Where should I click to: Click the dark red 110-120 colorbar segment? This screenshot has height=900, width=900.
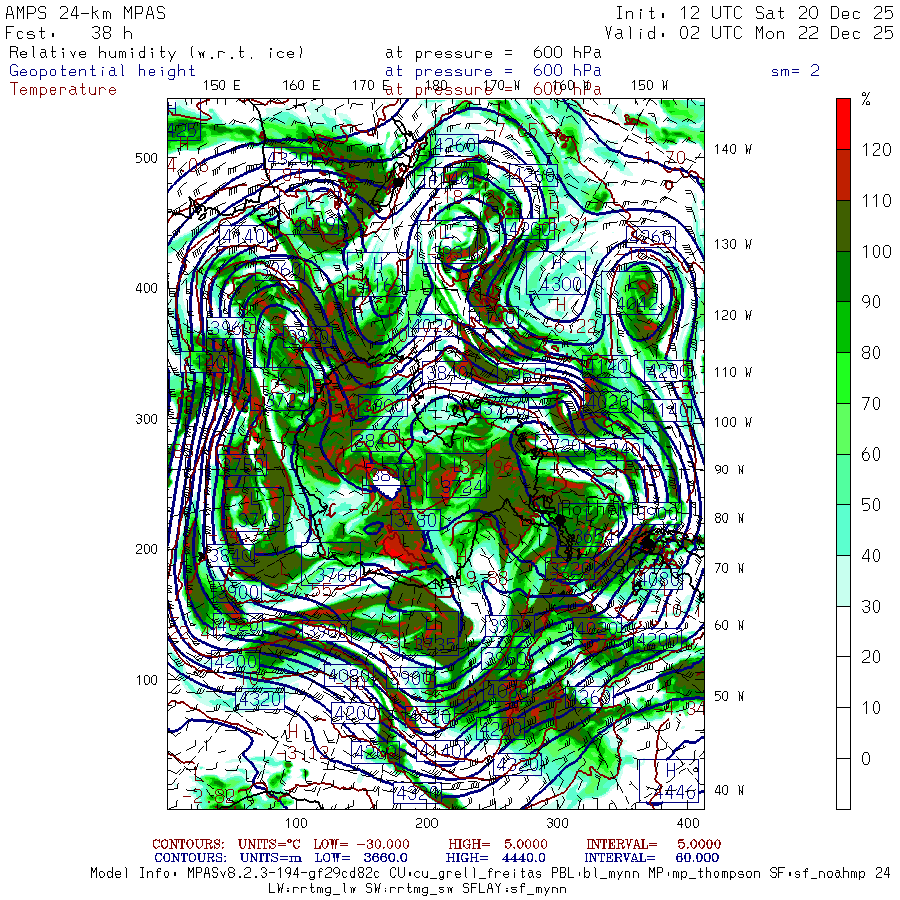pyautogui.click(x=843, y=175)
